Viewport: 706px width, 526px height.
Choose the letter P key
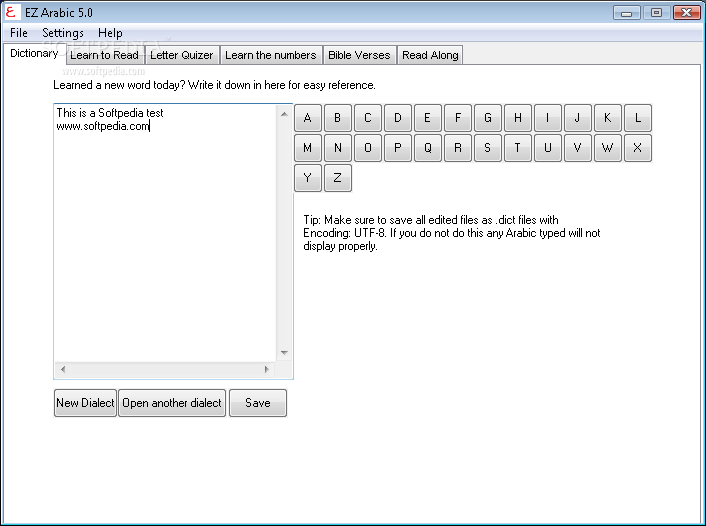[398, 148]
